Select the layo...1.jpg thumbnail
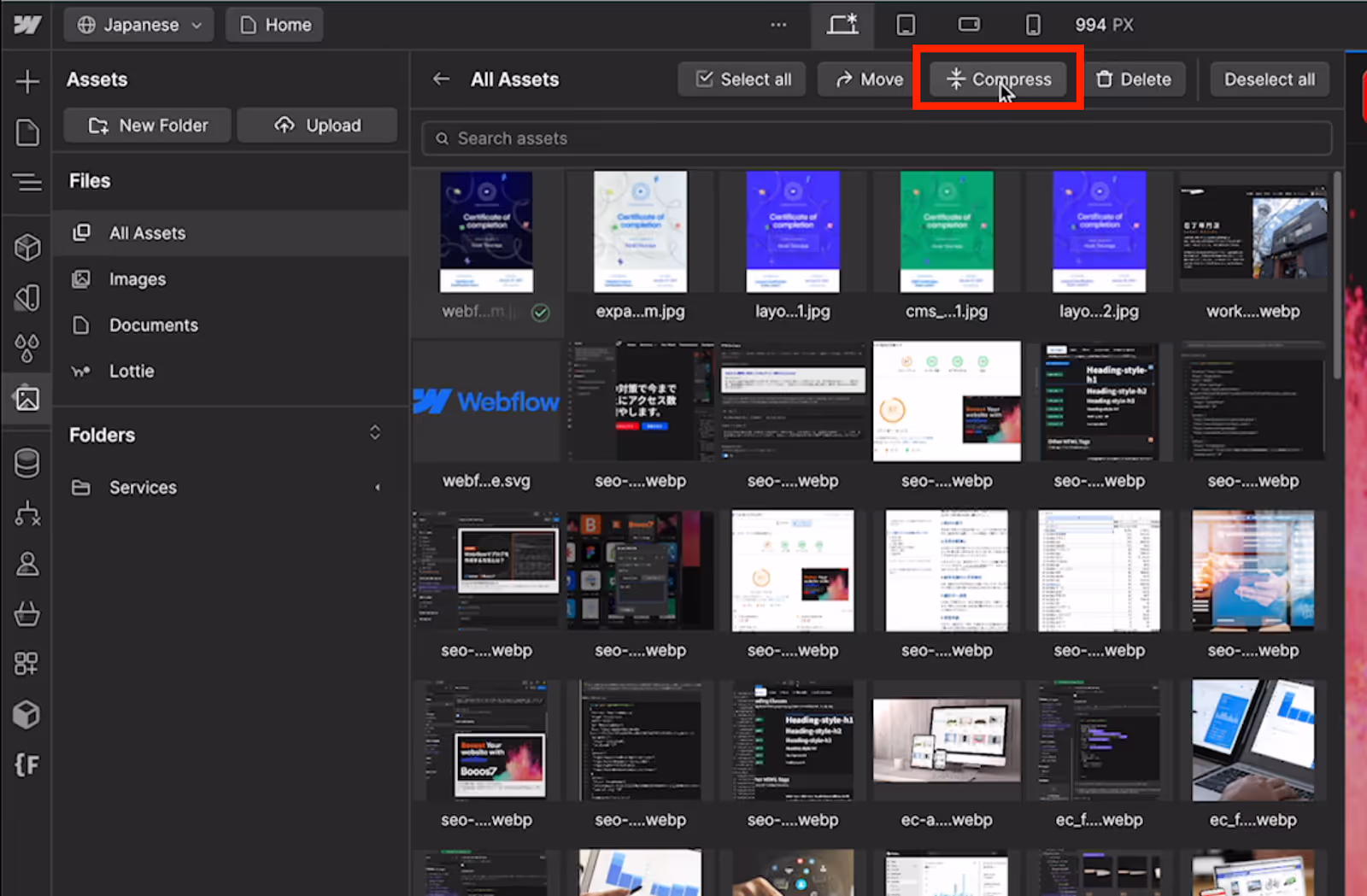 793,232
